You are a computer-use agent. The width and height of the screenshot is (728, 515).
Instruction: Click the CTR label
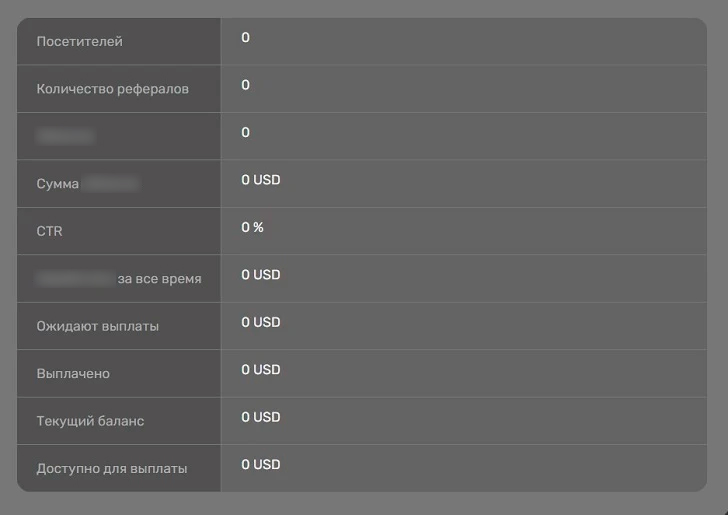click(49, 231)
